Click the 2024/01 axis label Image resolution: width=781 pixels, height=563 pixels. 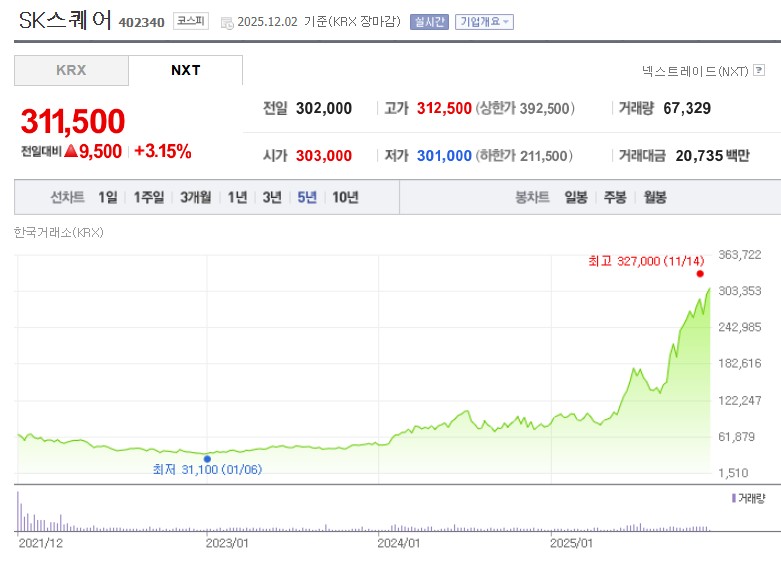398,543
